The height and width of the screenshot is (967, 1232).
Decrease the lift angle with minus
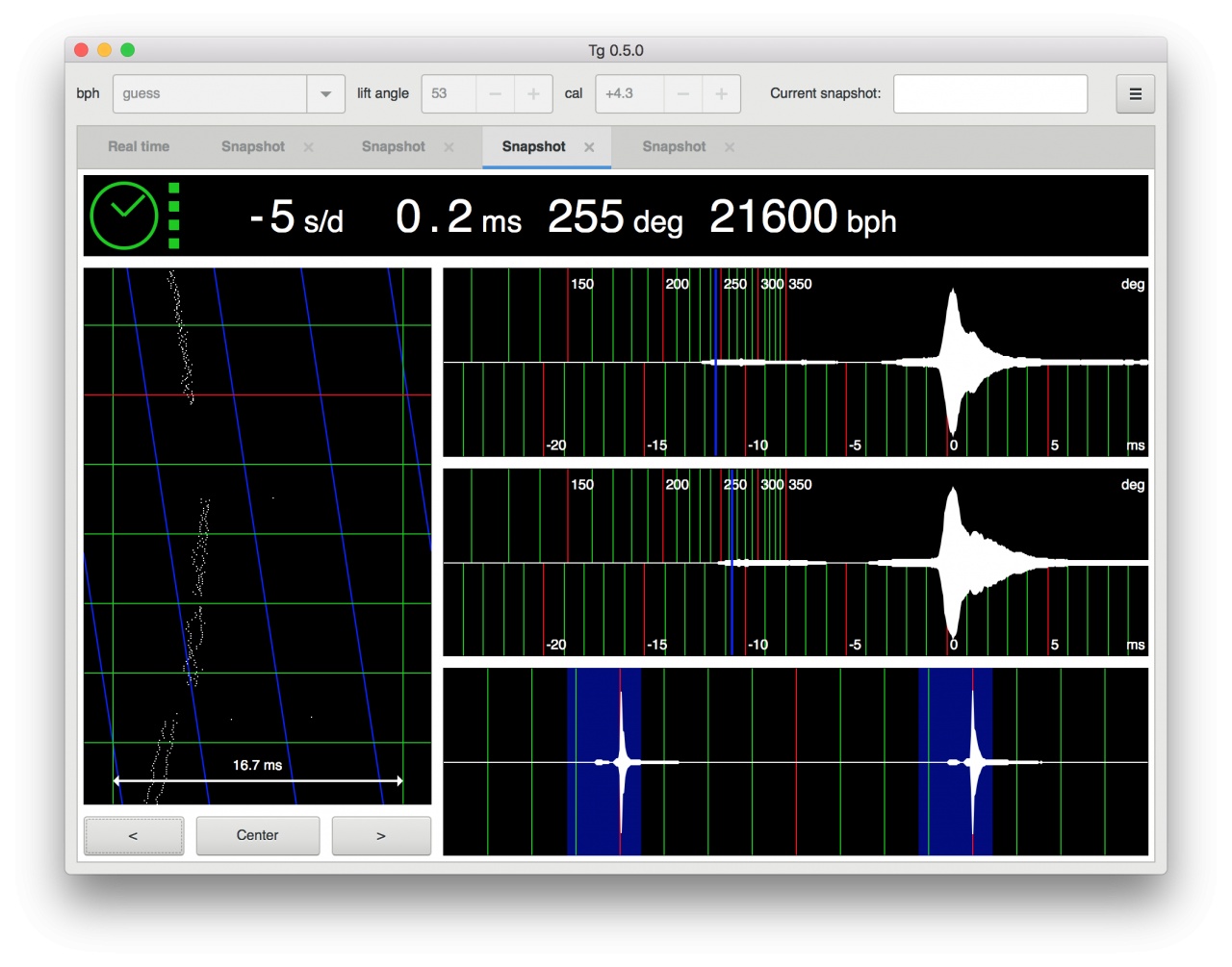495,94
